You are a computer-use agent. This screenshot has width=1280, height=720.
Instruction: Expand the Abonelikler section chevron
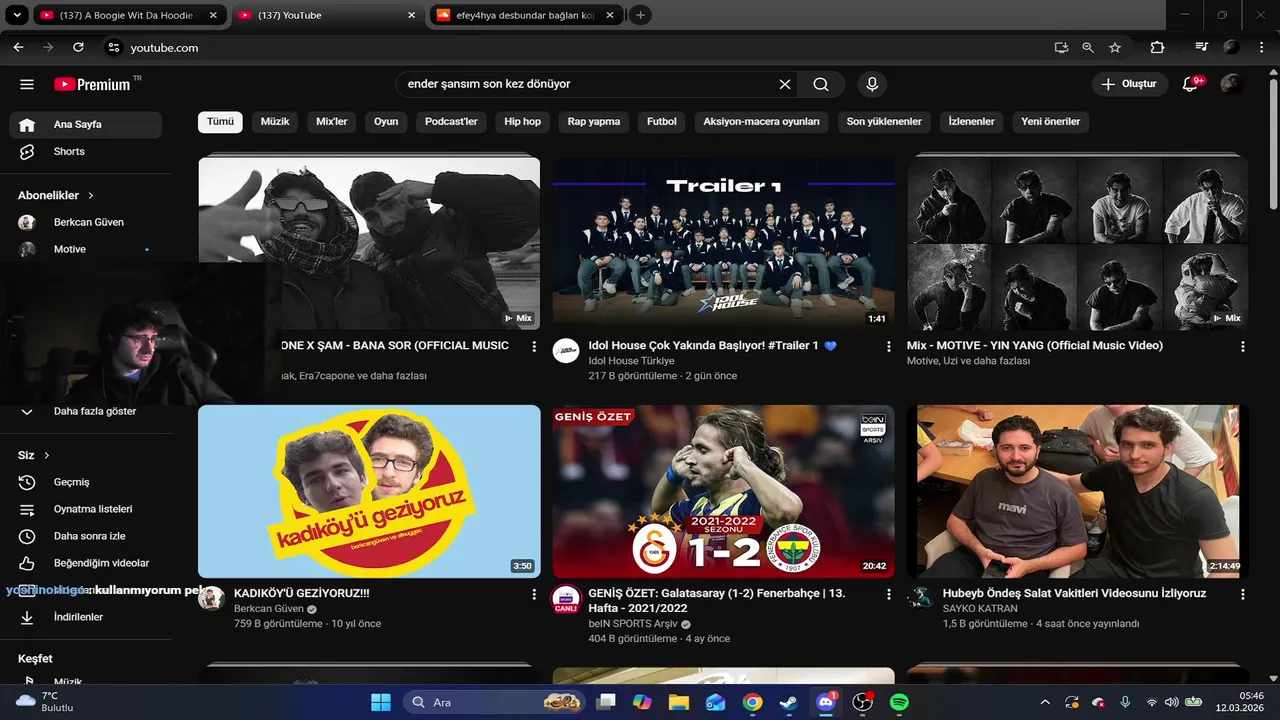(91, 195)
